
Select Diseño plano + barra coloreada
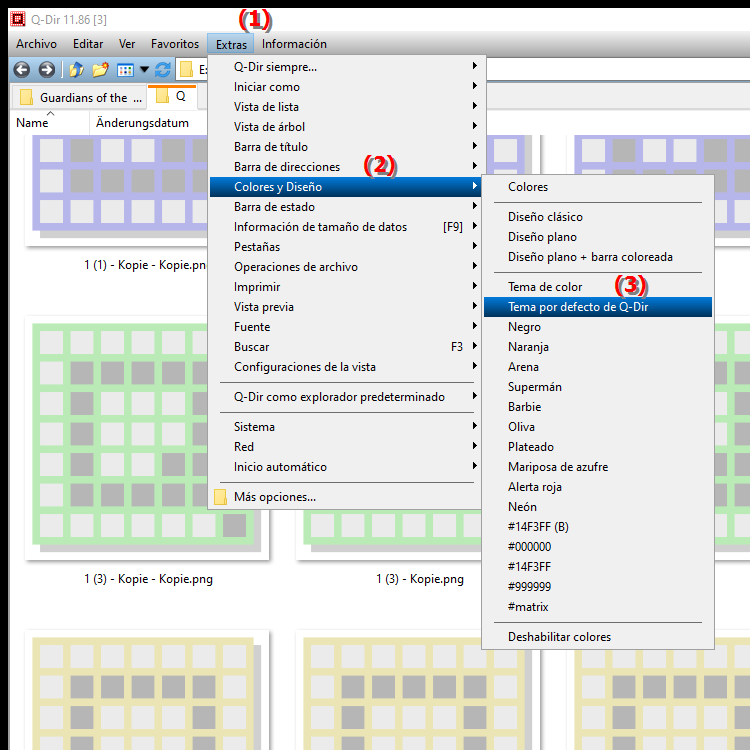(598, 257)
